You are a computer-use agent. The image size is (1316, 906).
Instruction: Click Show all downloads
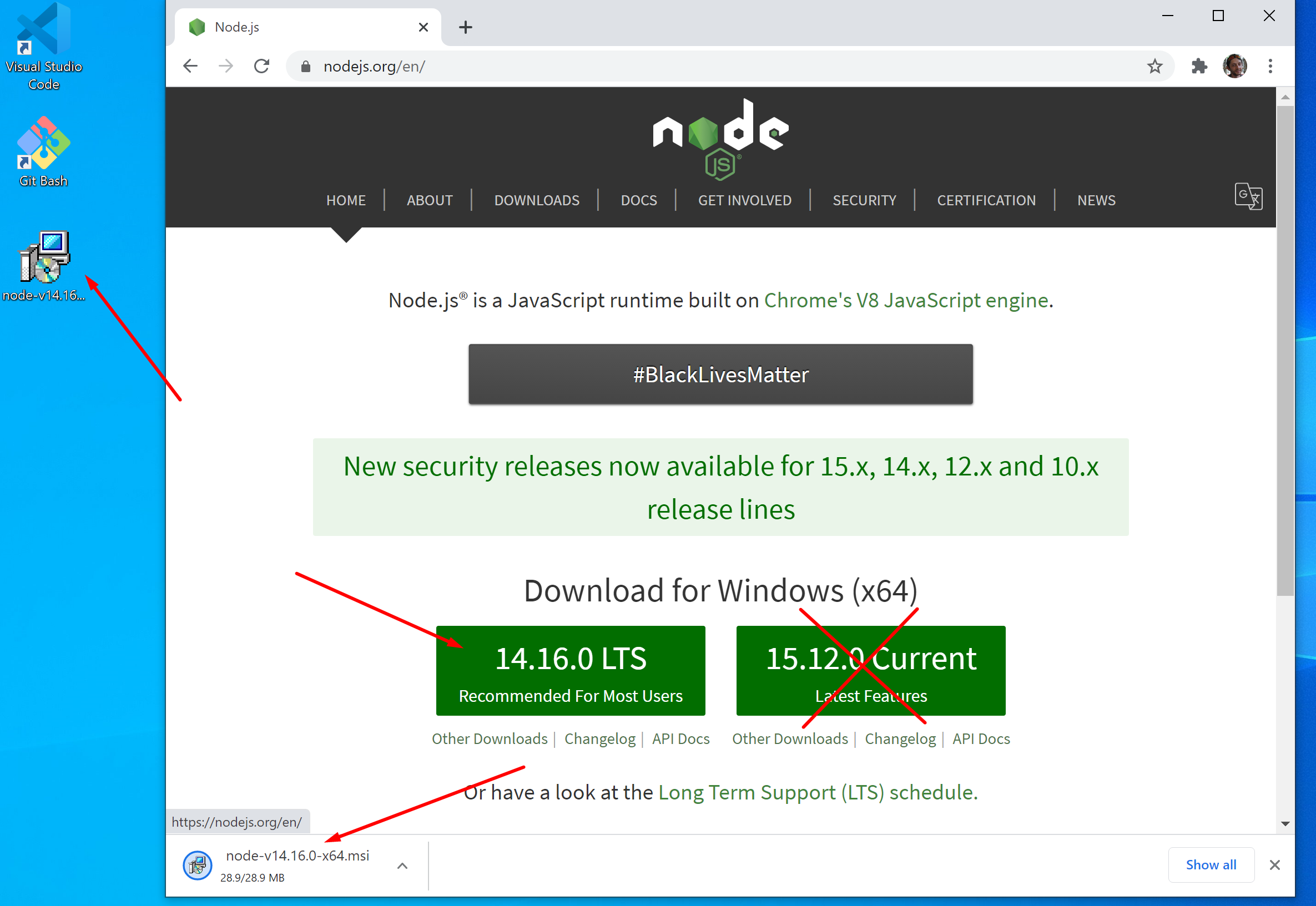(1211, 864)
